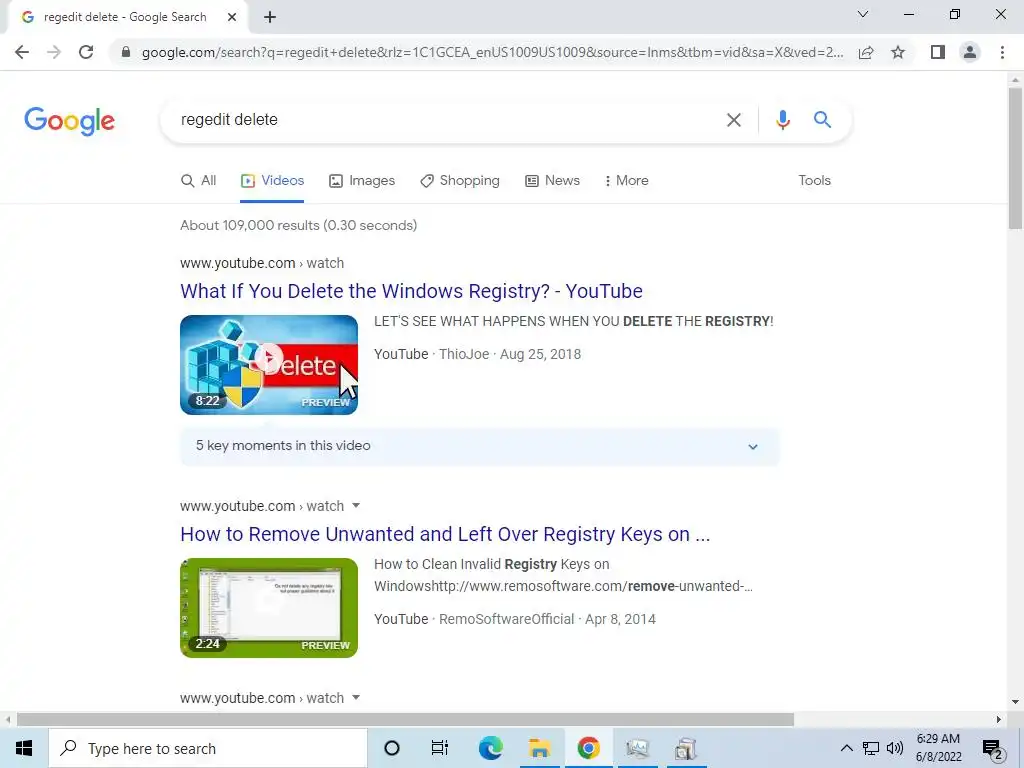Go to Google home via the logo
The image size is (1024, 768).
tap(69, 121)
